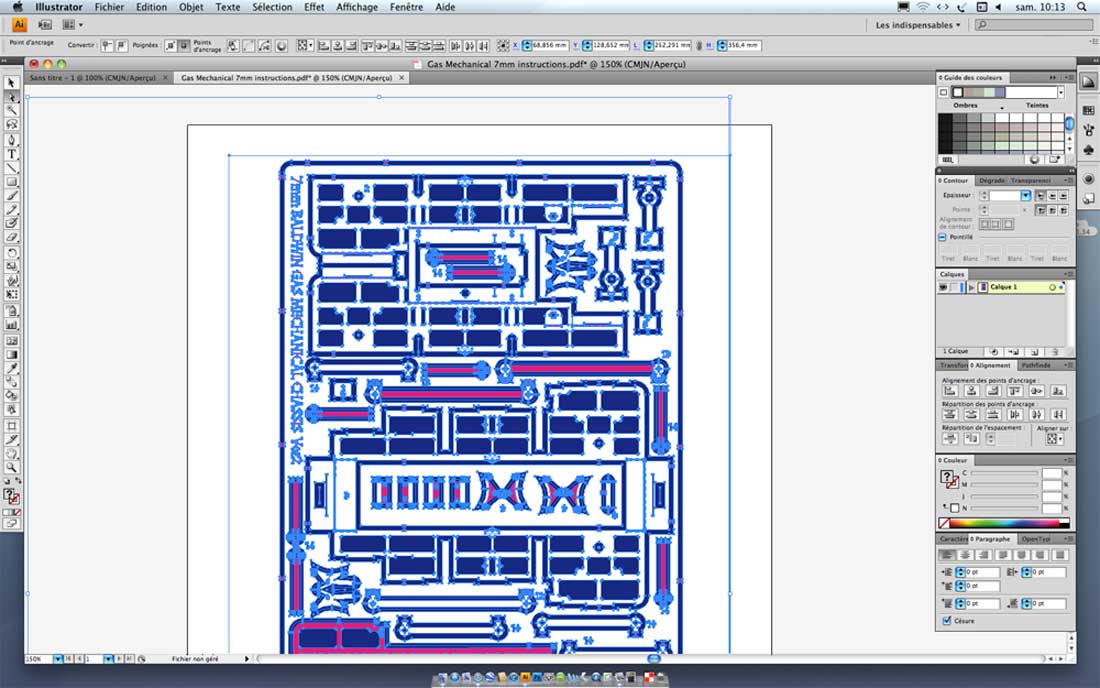Open the Objet menu
Image resolution: width=1100 pixels, height=688 pixels.
click(x=191, y=7)
